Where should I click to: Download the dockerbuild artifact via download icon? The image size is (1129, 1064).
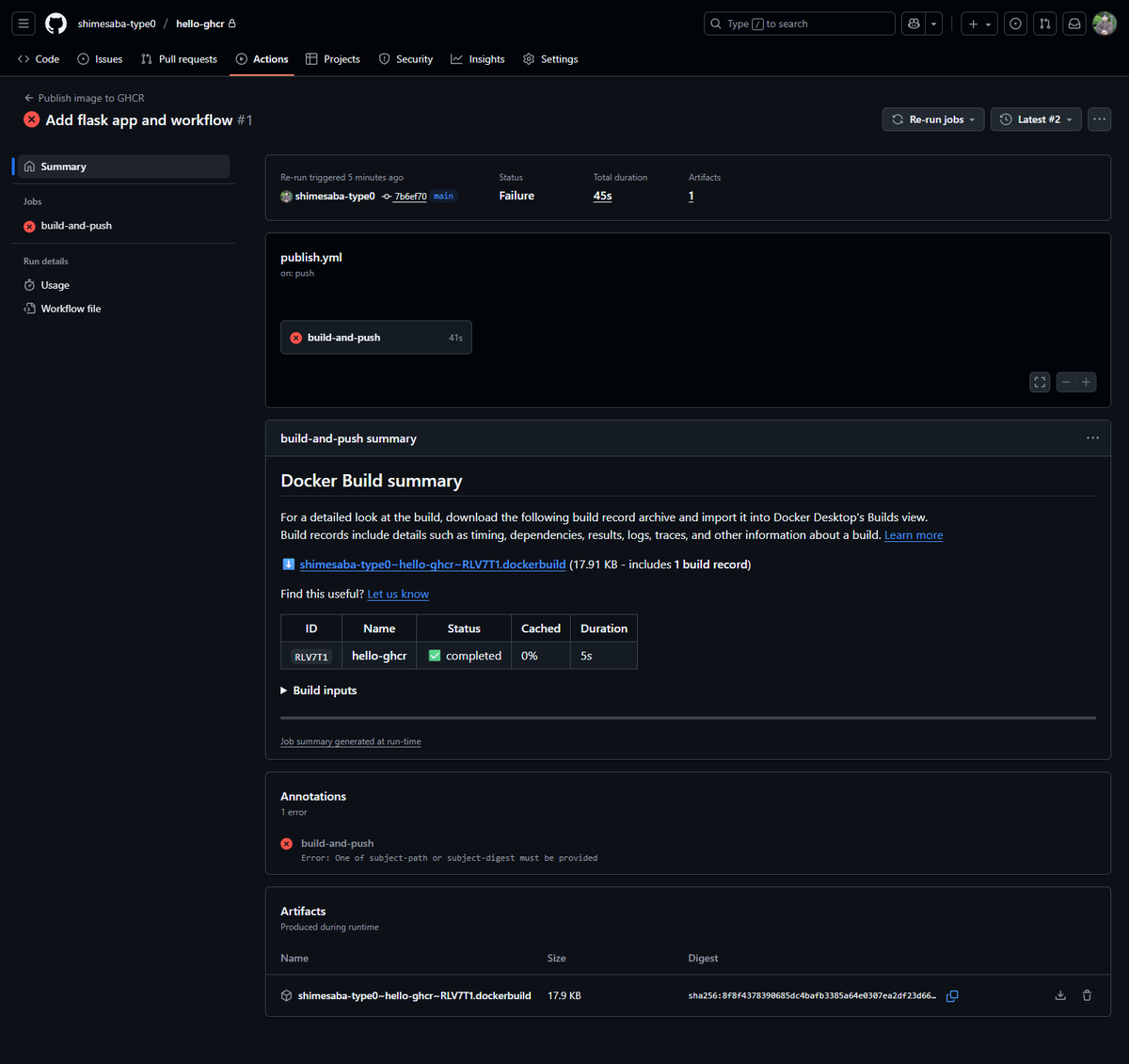click(1060, 994)
